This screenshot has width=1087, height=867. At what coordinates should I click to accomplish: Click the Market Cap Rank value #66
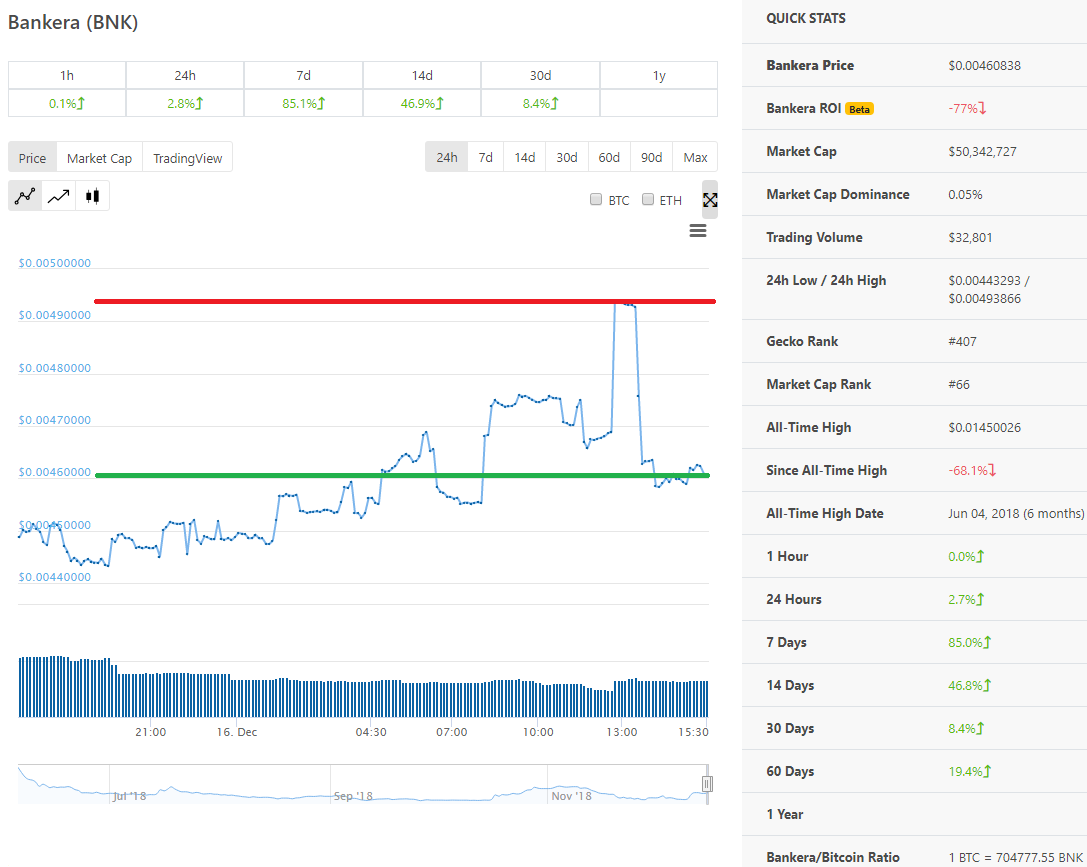959,385
